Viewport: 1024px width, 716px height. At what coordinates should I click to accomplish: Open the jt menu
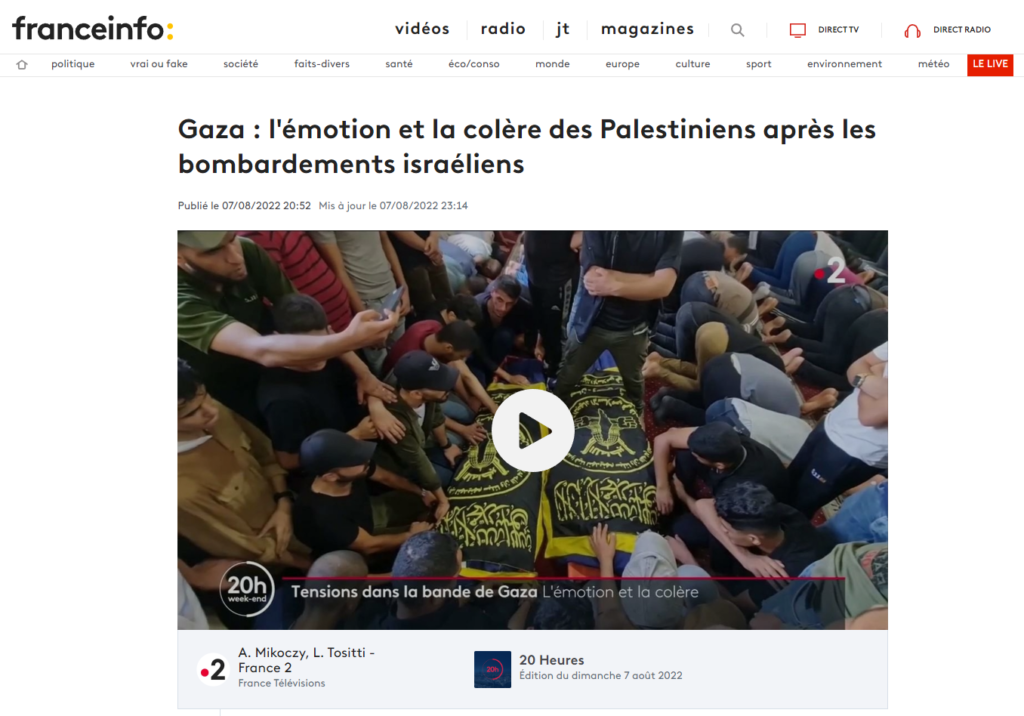tap(563, 29)
